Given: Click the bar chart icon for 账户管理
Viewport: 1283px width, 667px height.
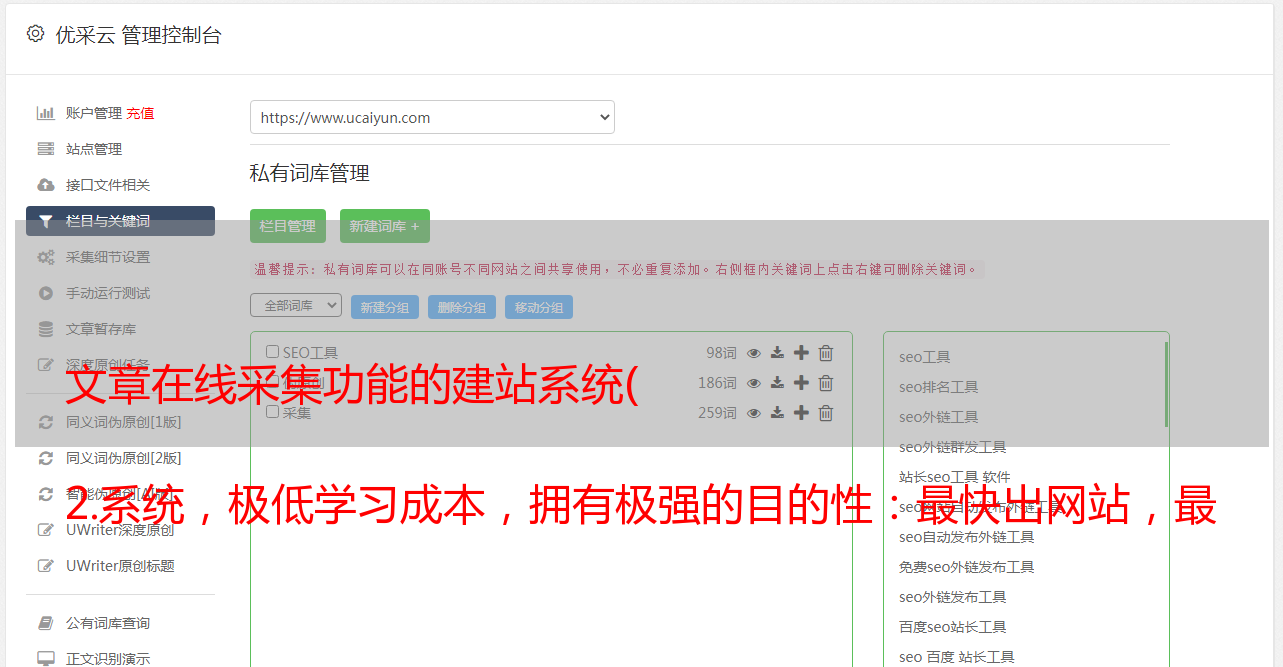Looking at the screenshot, I should click(x=46, y=113).
